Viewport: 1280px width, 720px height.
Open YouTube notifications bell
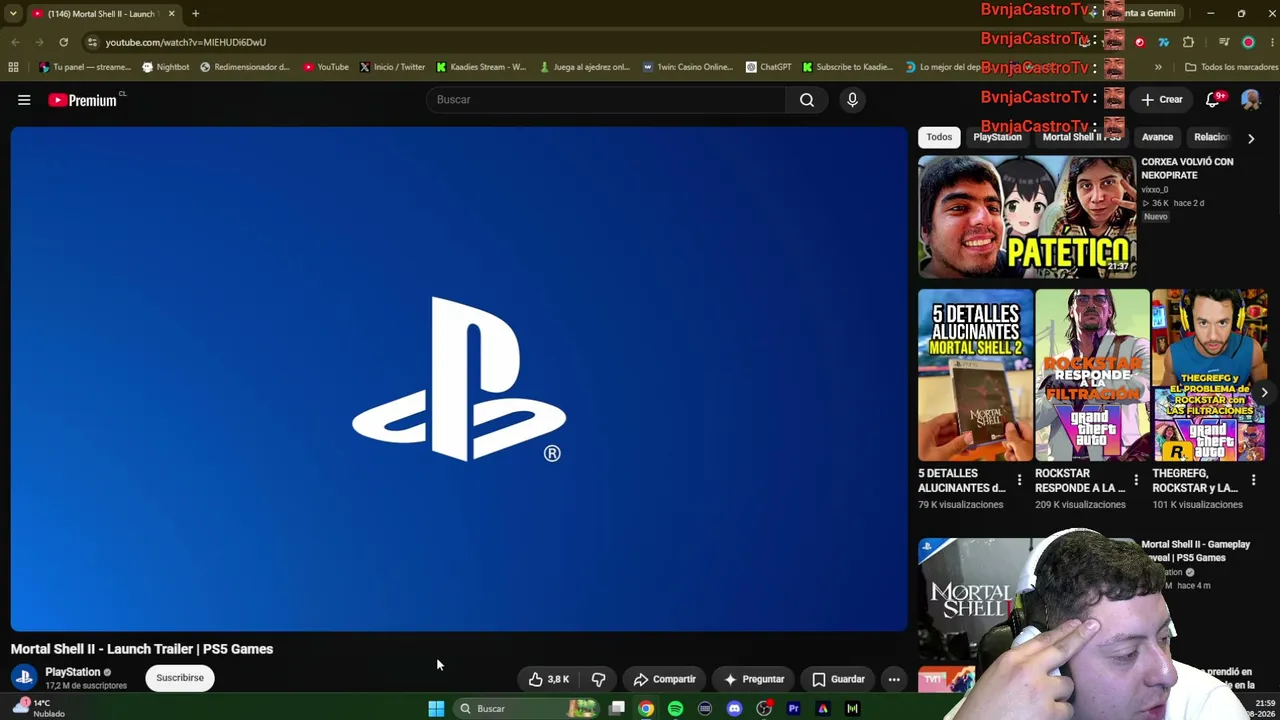point(1213,100)
